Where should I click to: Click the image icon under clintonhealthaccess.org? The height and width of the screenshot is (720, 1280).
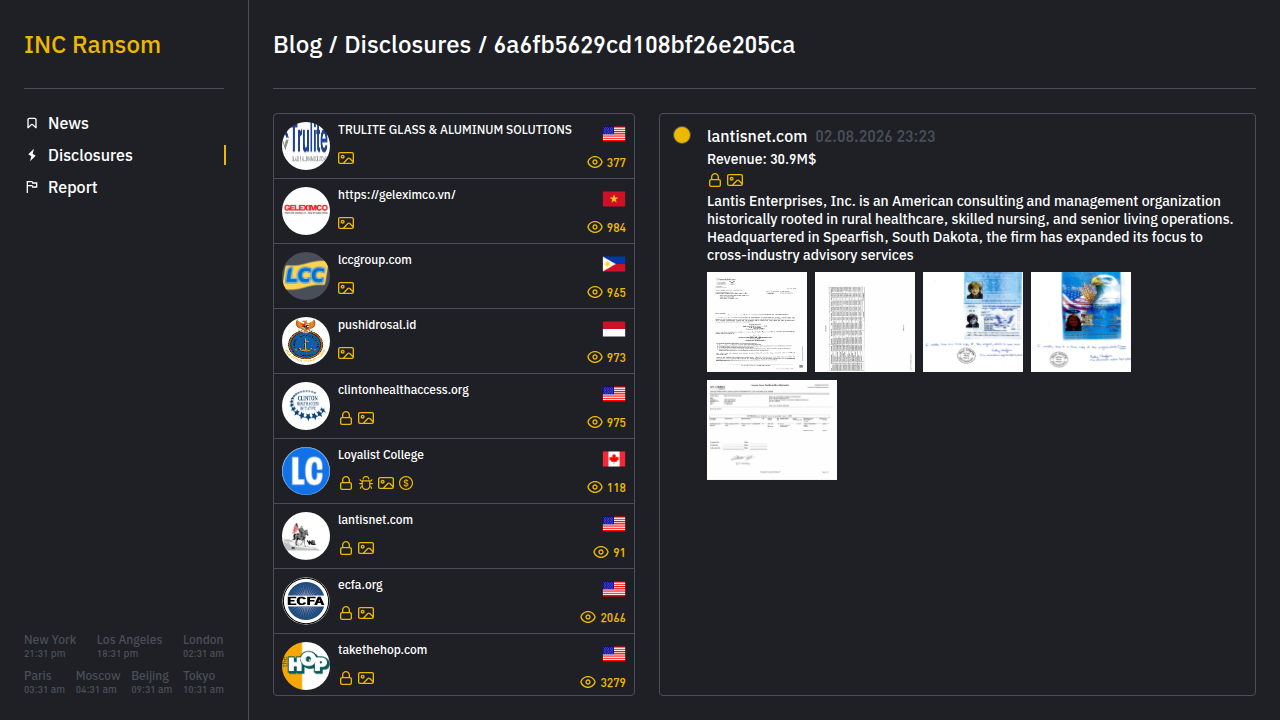tap(366, 418)
